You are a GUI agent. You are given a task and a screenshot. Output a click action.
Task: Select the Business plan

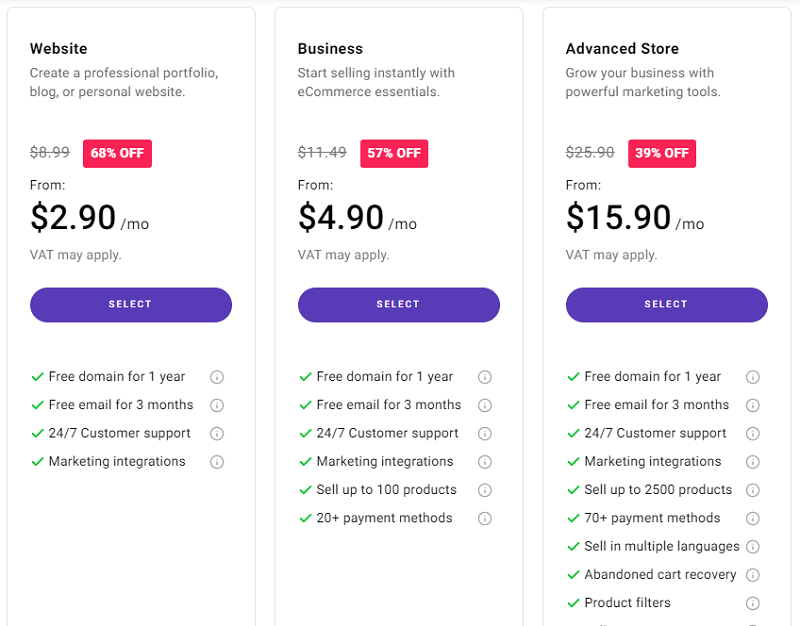click(399, 305)
